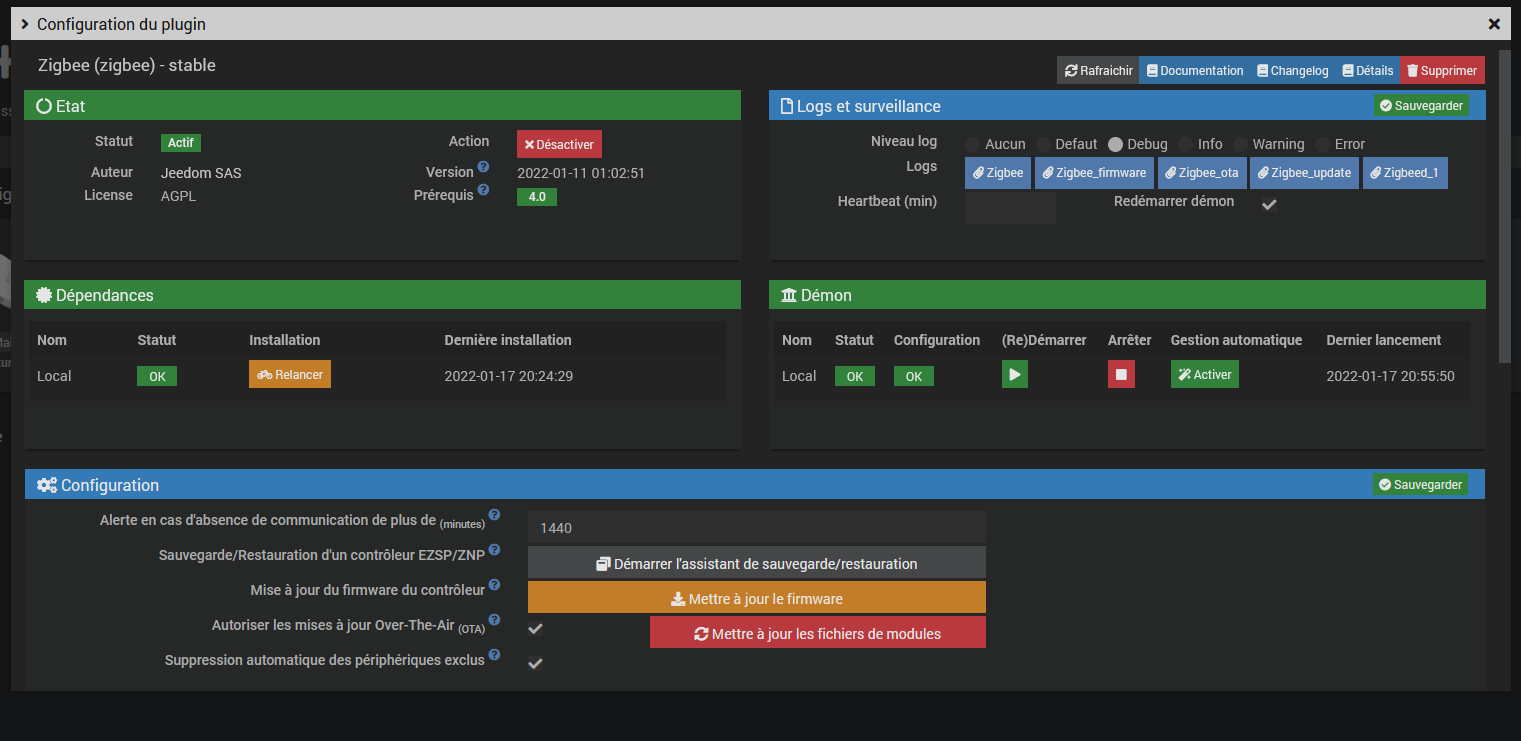Open the Changelog

tap(1293, 71)
